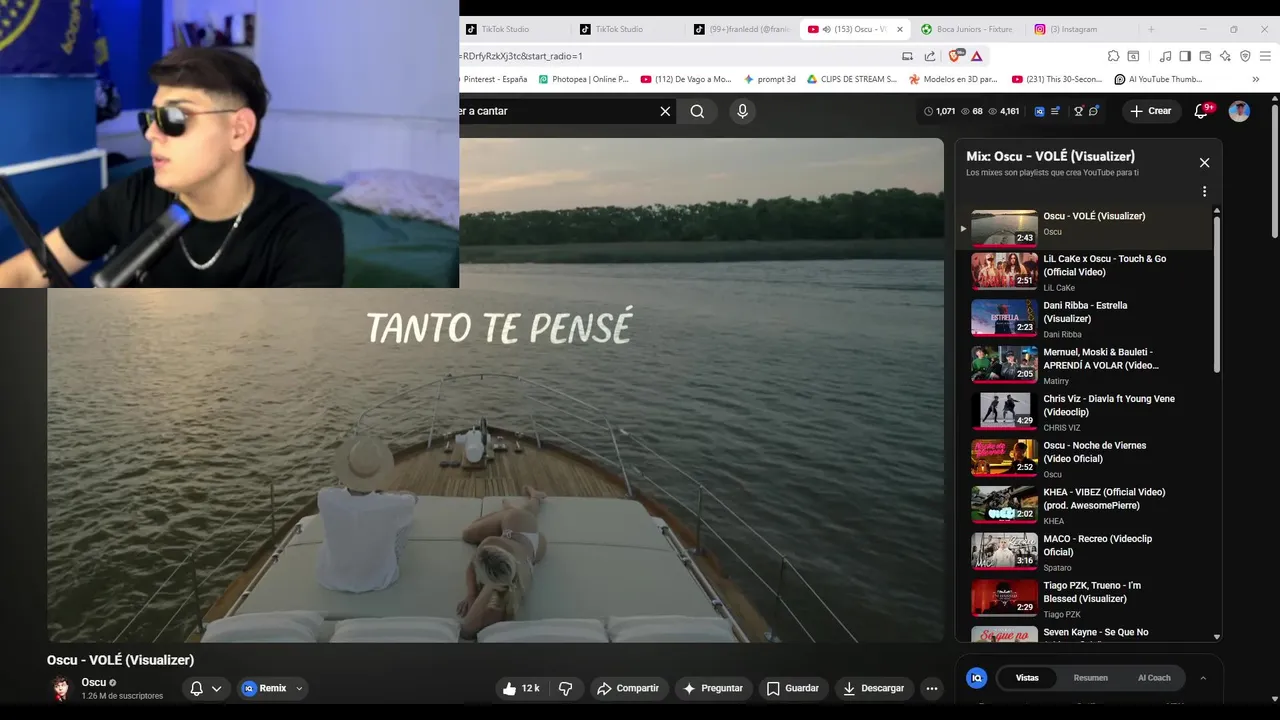Click the Brave Shields lion icon
This screenshot has width=1280, height=720.
(954, 56)
